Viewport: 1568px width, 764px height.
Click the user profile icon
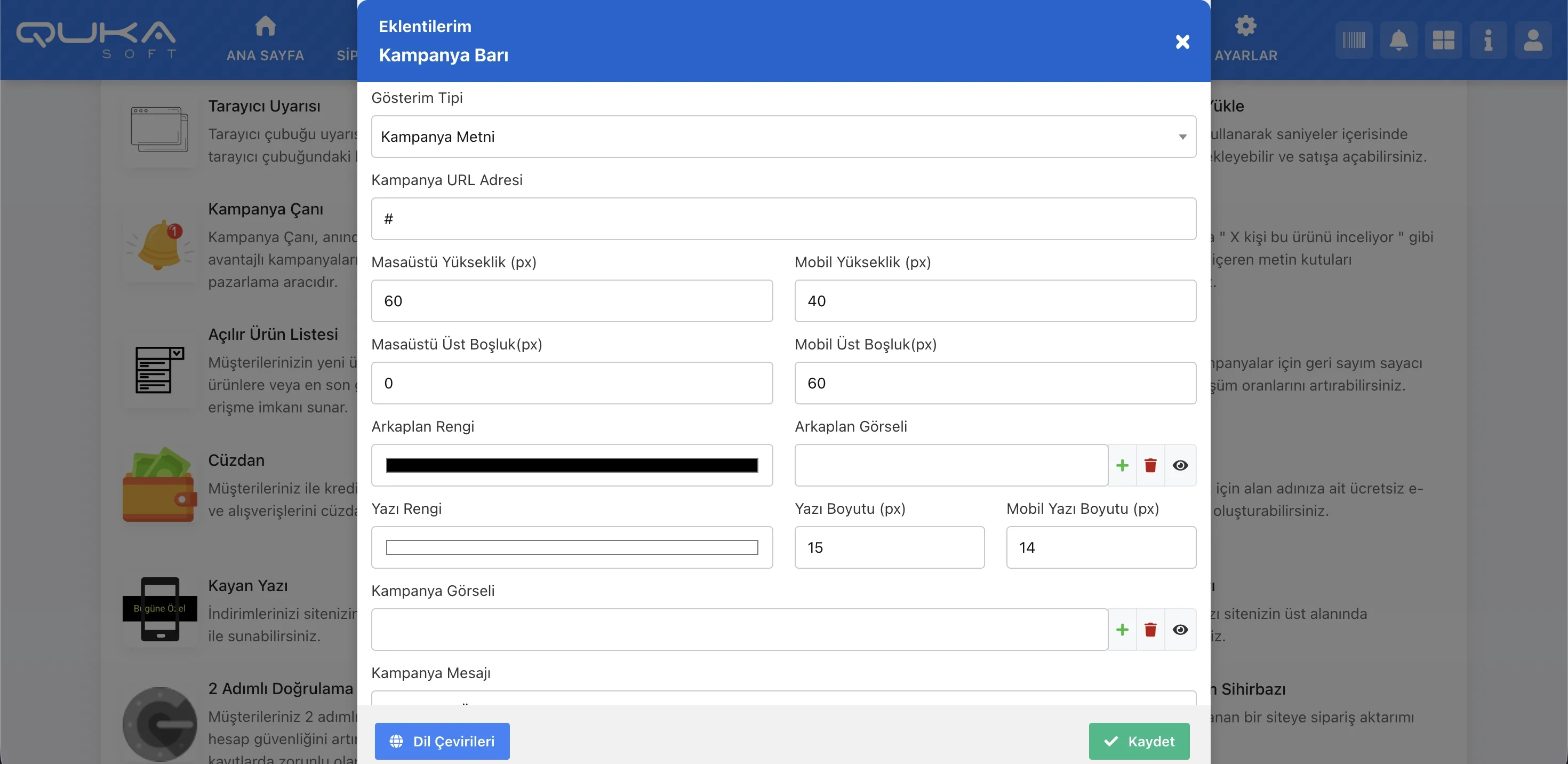click(1533, 40)
